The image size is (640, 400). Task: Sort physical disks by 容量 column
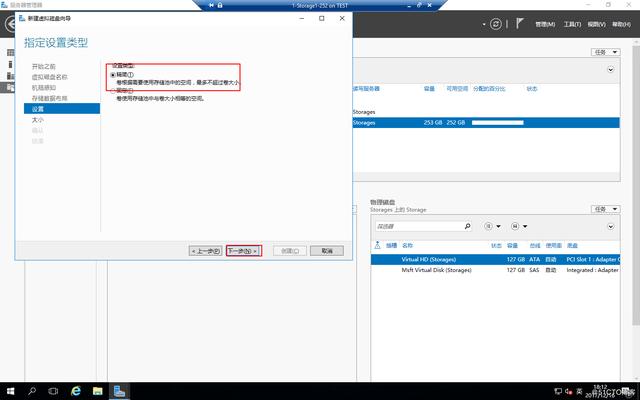pyautogui.click(x=512, y=246)
